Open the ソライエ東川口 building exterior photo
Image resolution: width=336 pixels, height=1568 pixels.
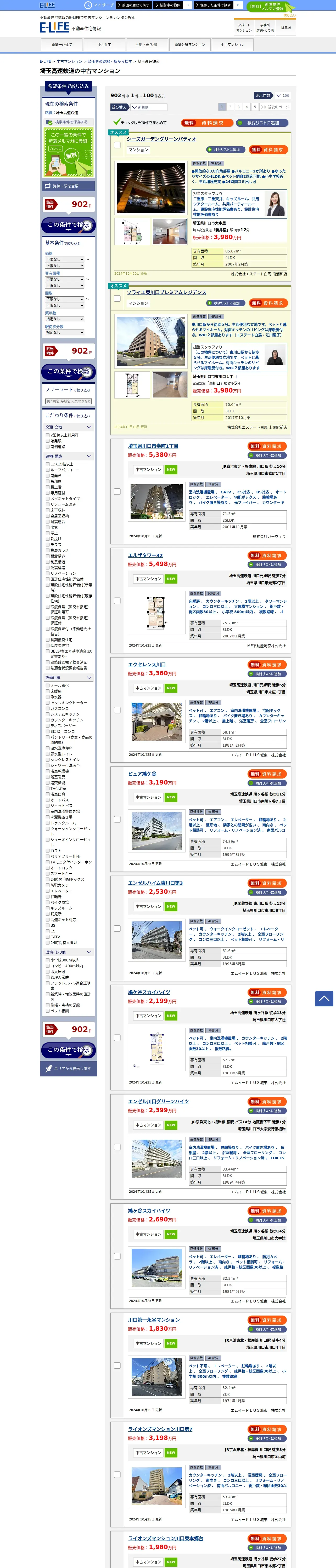(151, 342)
